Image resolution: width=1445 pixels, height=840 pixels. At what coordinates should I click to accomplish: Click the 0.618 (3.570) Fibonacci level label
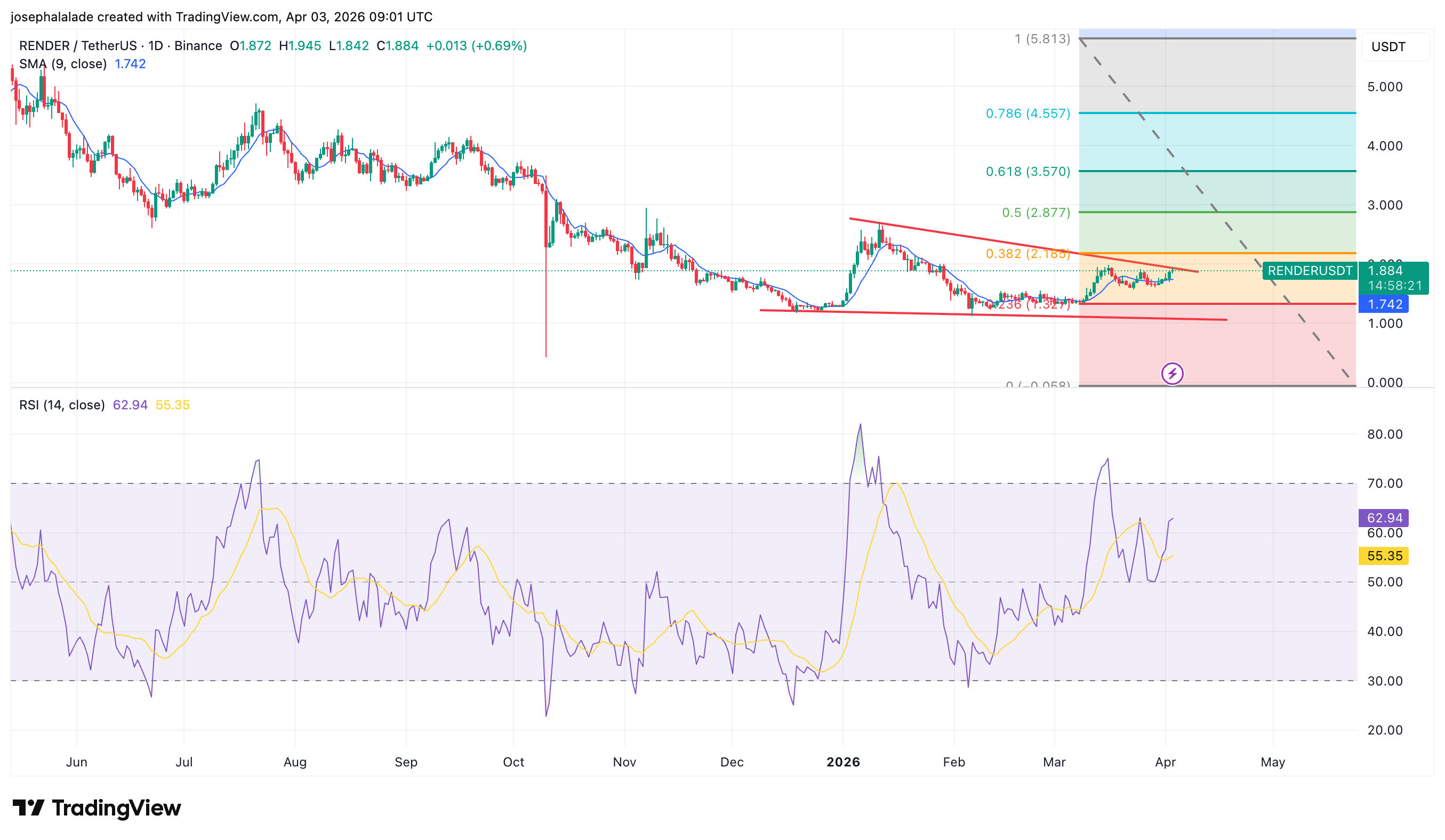coord(1027,171)
